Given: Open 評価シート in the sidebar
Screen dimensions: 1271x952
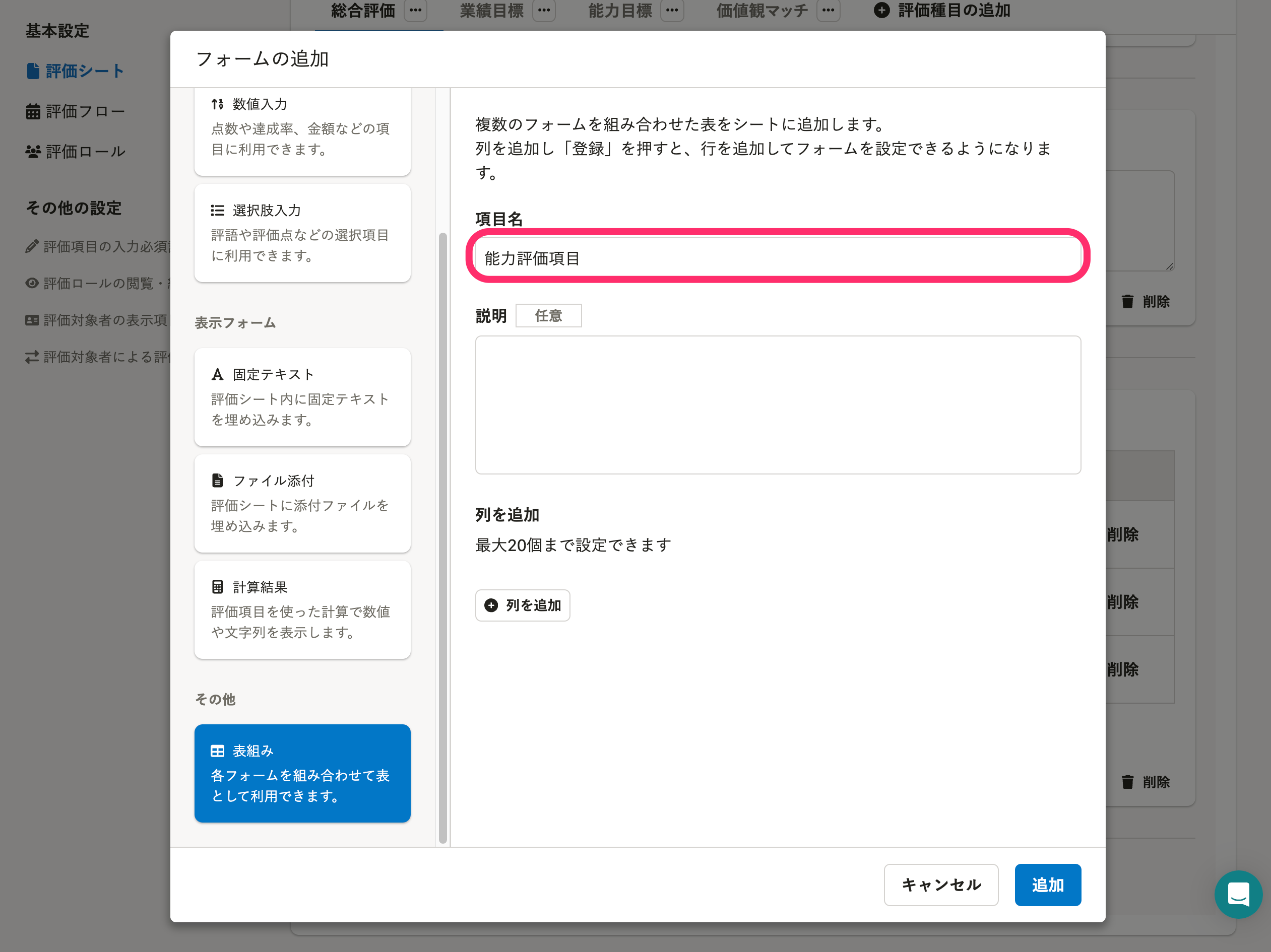Looking at the screenshot, I should (75, 71).
